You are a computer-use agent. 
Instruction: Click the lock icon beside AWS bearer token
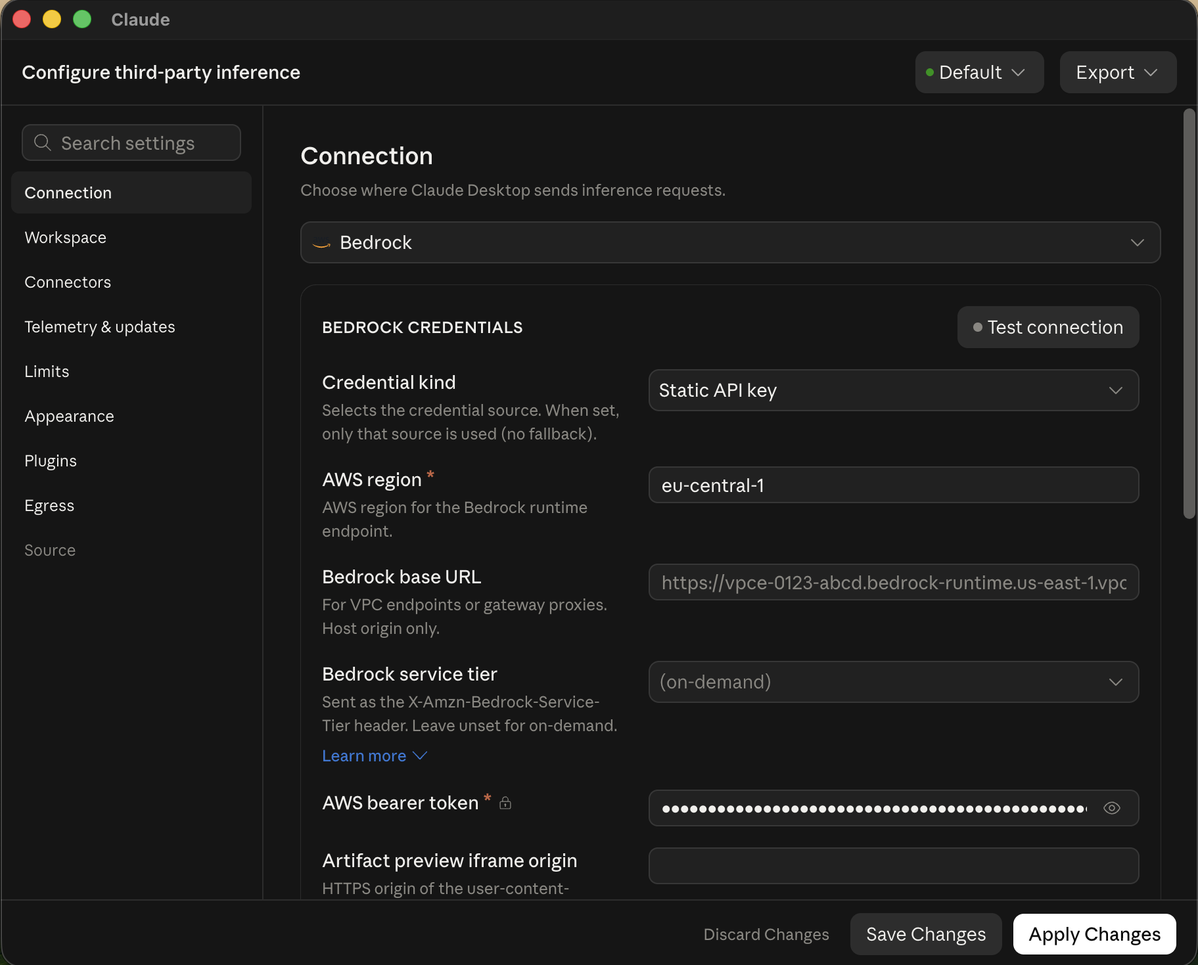(x=505, y=803)
